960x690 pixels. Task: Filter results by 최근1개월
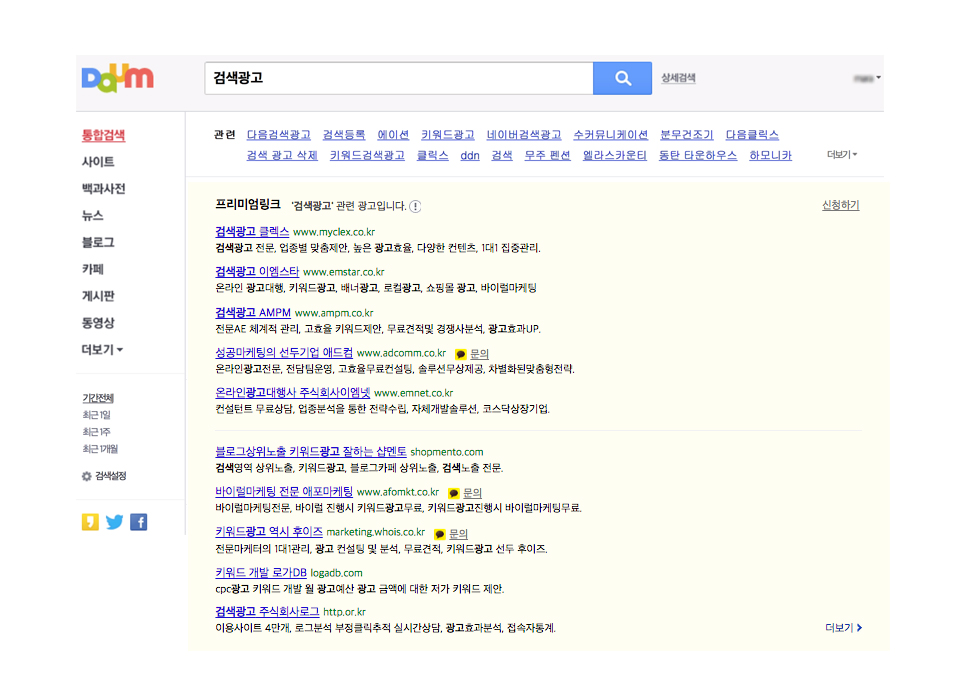pyautogui.click(x=100, y=449)
